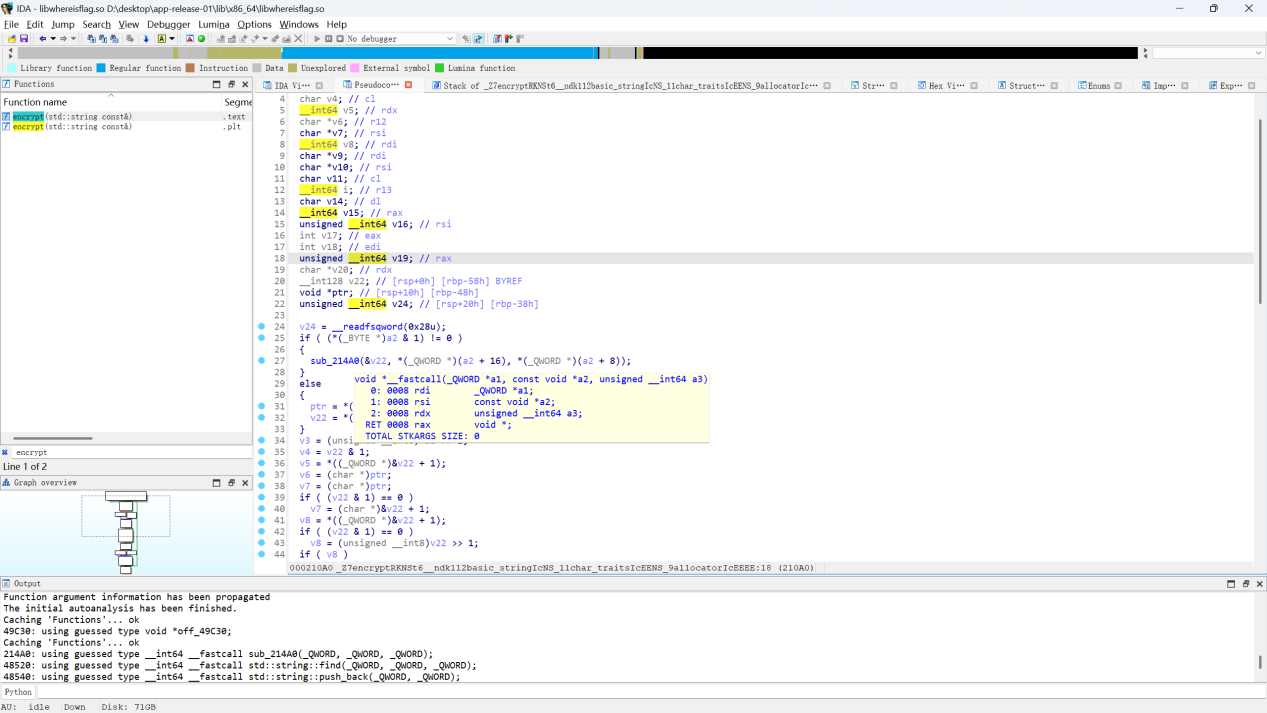Click the Save database floppy icon

point(24,38)
